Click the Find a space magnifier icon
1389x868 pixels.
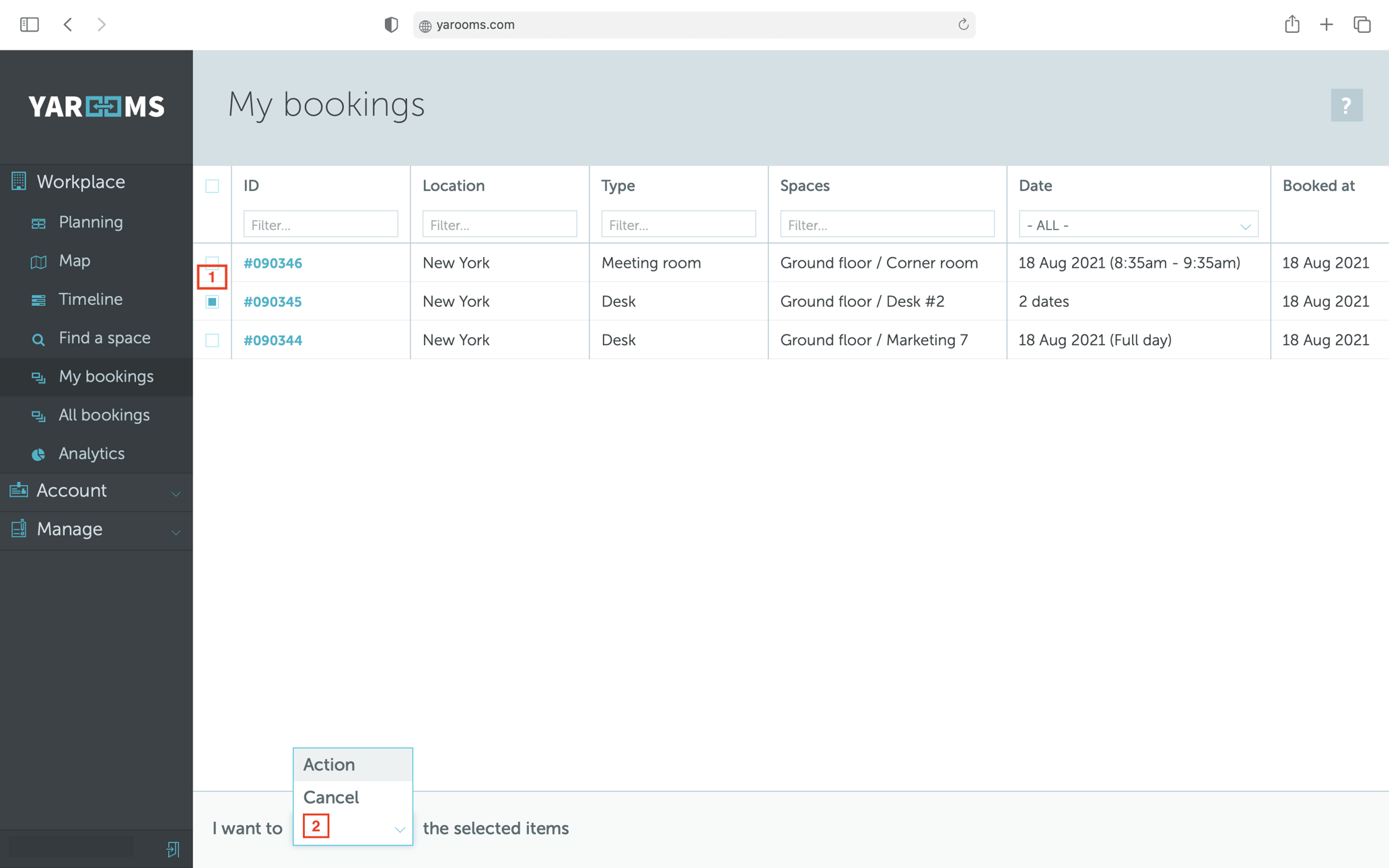coord(38,338)
